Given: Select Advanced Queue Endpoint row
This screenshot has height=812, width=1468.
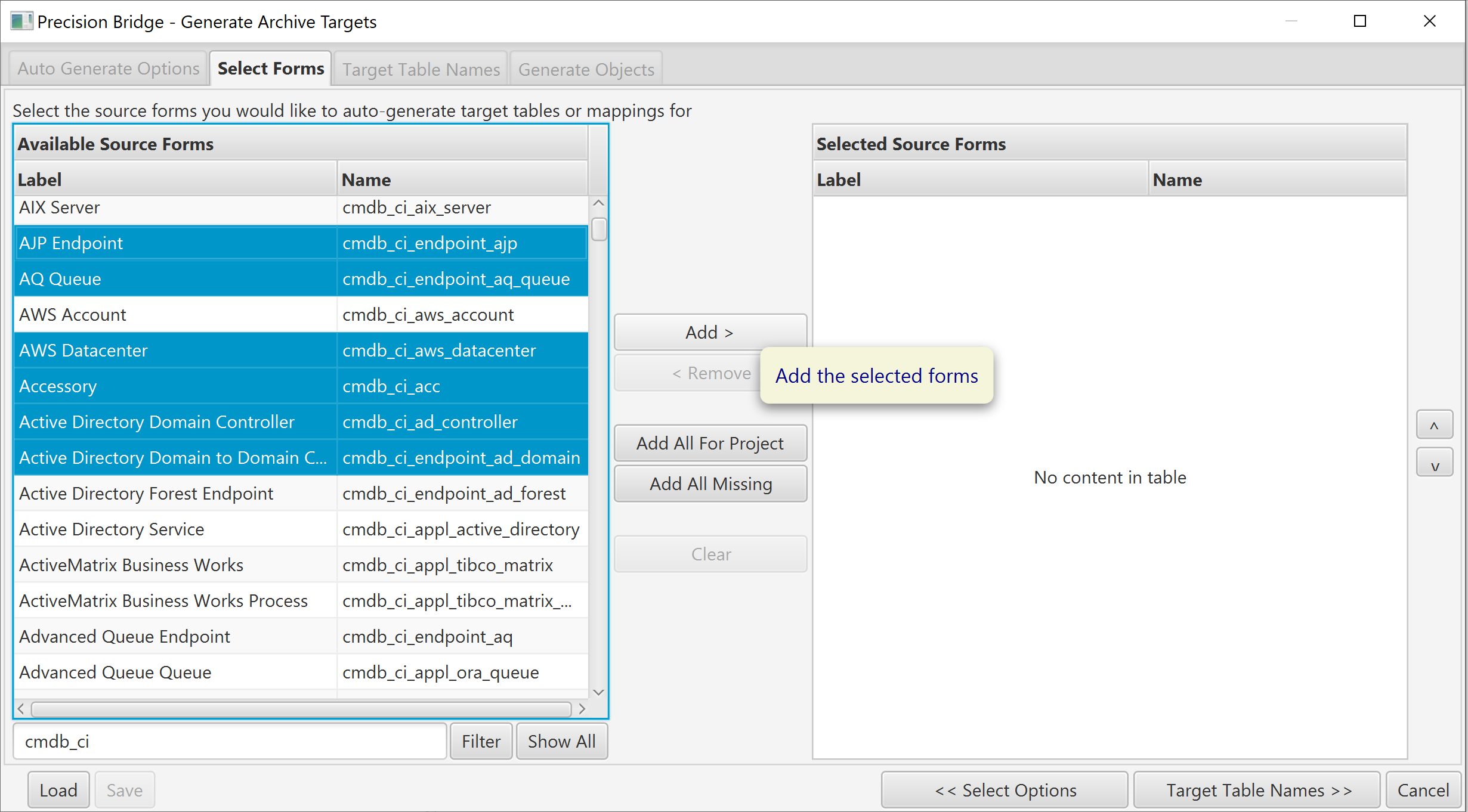Looking at the screenshot, I should [301, 636].
